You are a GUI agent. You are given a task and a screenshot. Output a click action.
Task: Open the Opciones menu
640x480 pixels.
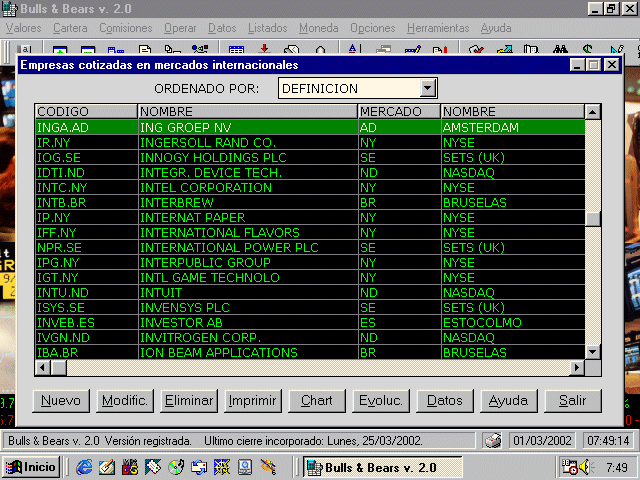coord(373,28)
